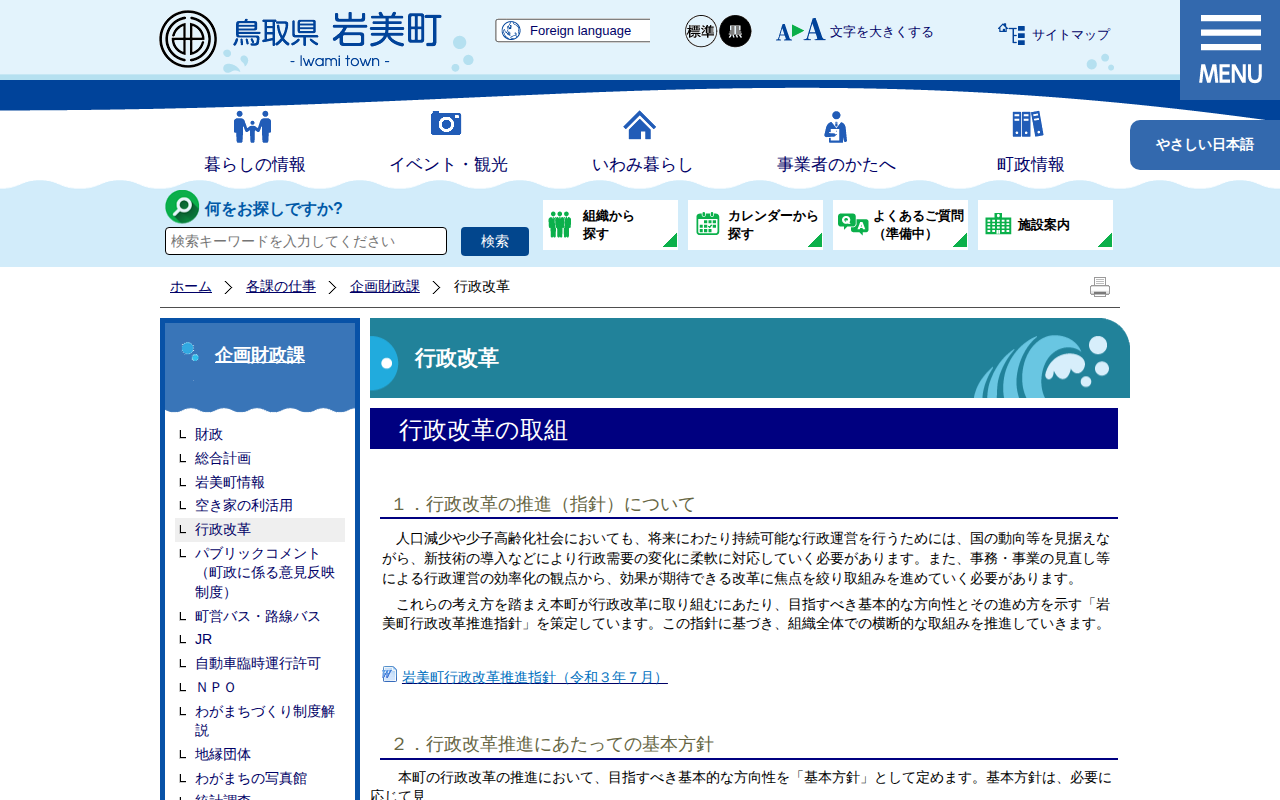Select 行政改革 in sidebar
The image size is (1280, 800).
tap(223, 530)
